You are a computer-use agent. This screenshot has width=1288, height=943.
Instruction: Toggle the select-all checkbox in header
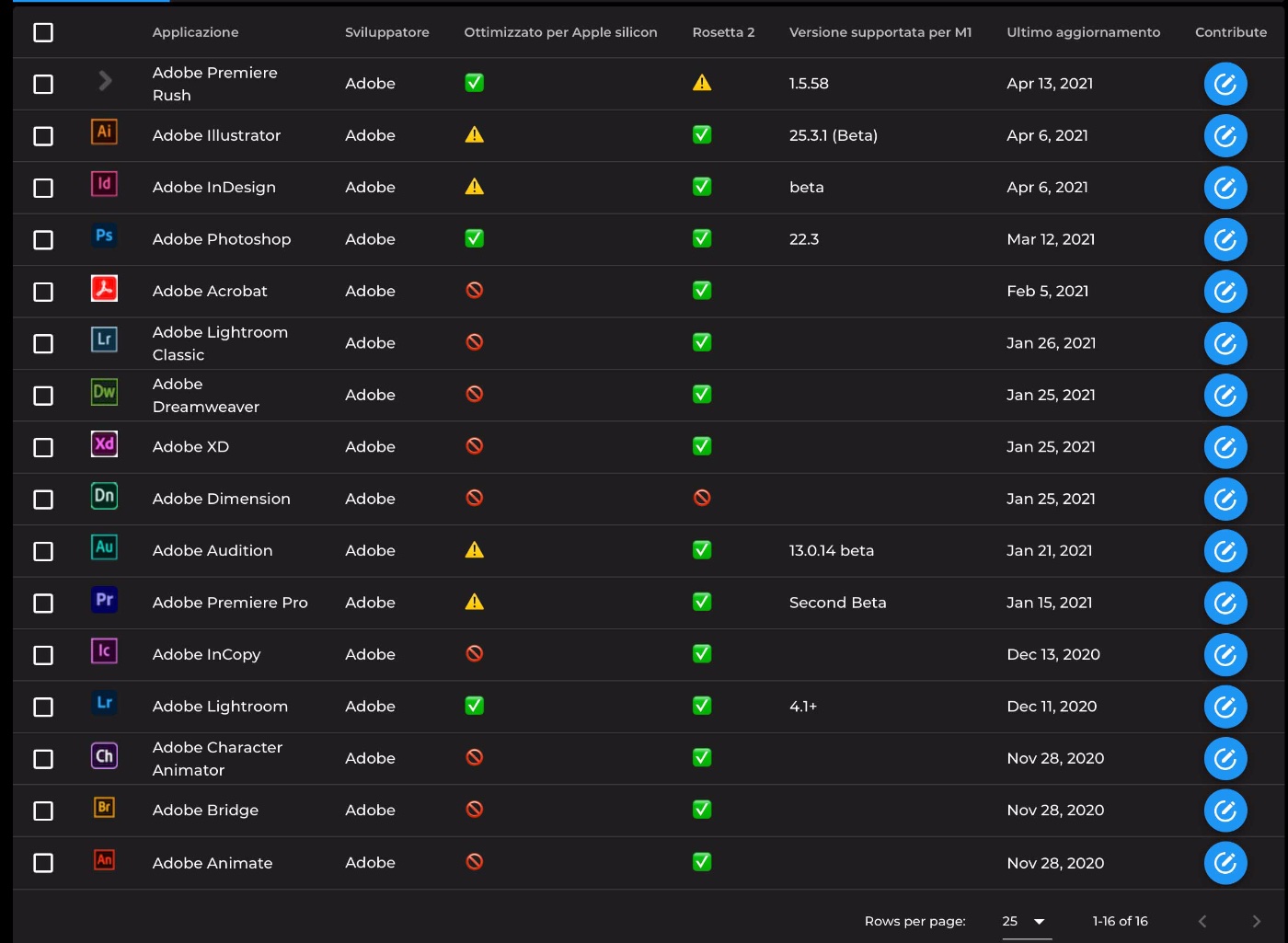coord(43,32)
